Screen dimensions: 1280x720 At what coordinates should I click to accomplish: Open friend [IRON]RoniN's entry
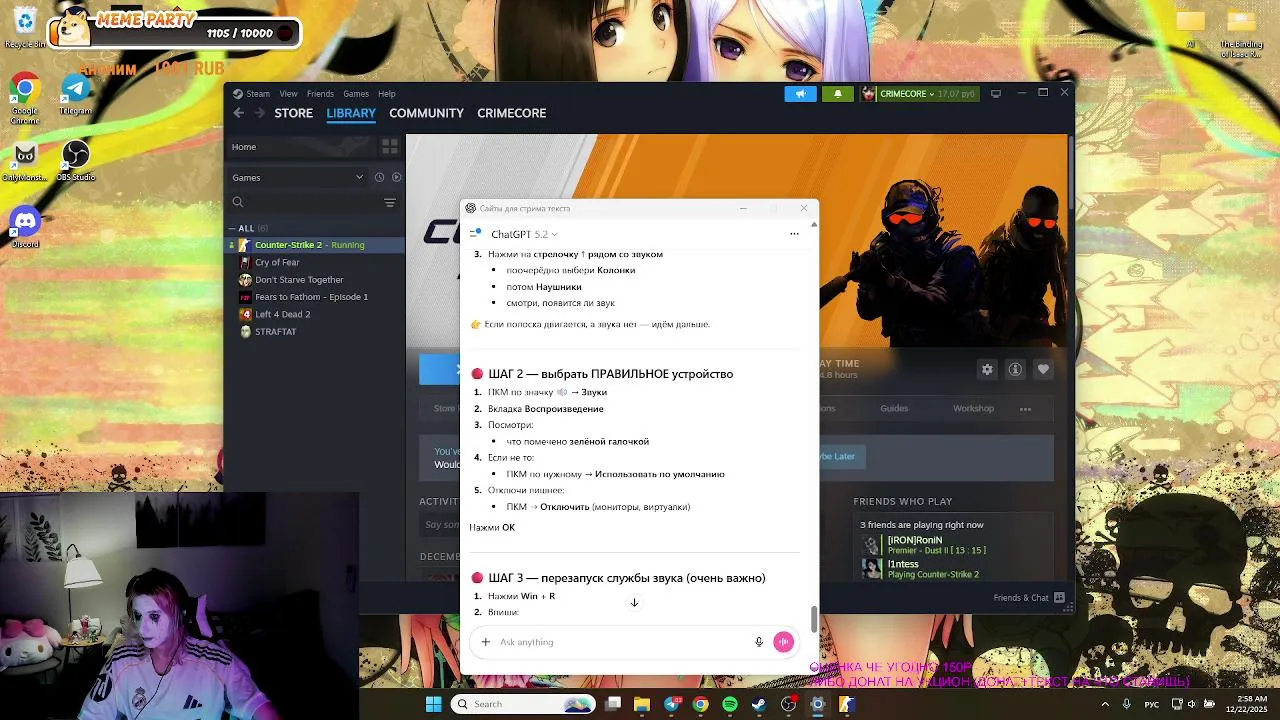point(955,545)
